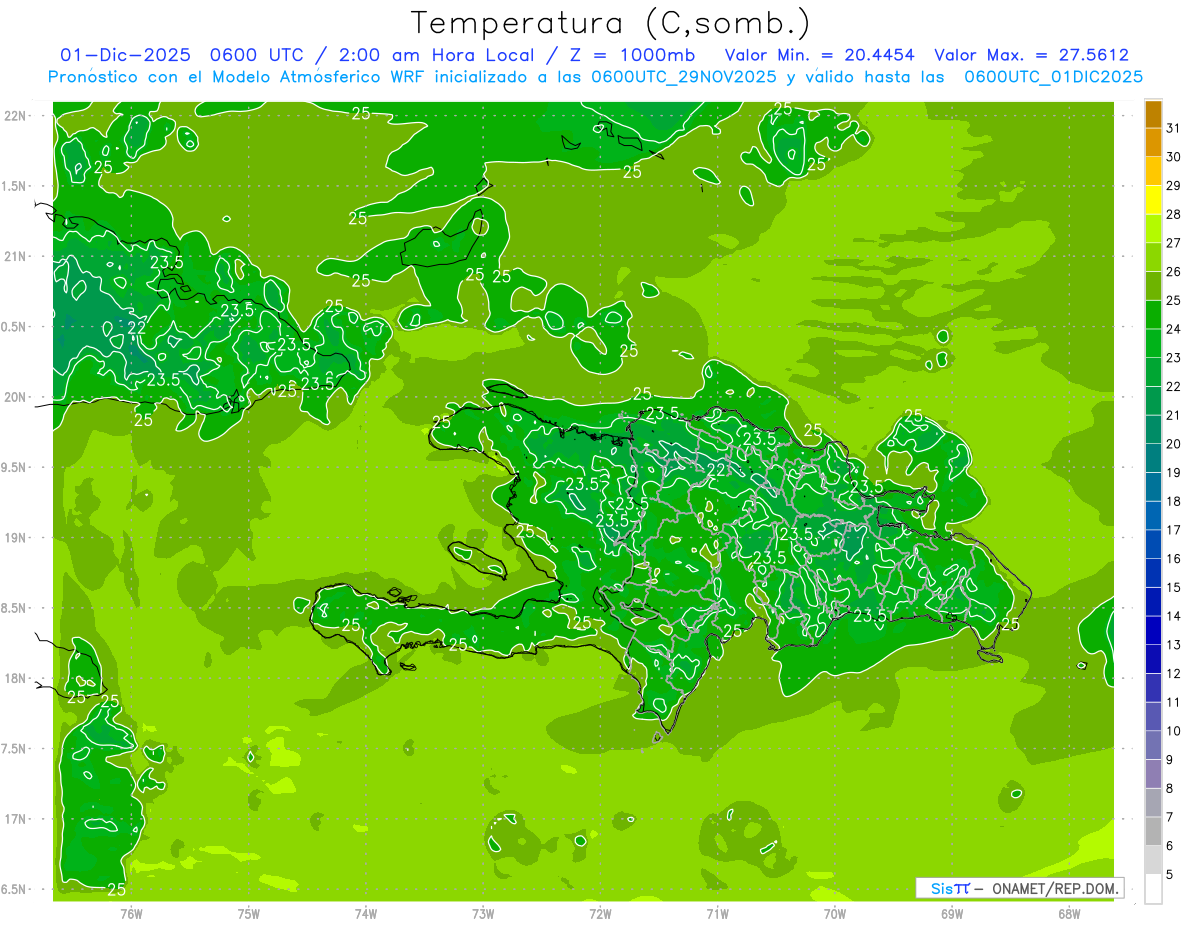Click the "75W" longitude axis label
1200x927 pixels.
click(249, 914)
